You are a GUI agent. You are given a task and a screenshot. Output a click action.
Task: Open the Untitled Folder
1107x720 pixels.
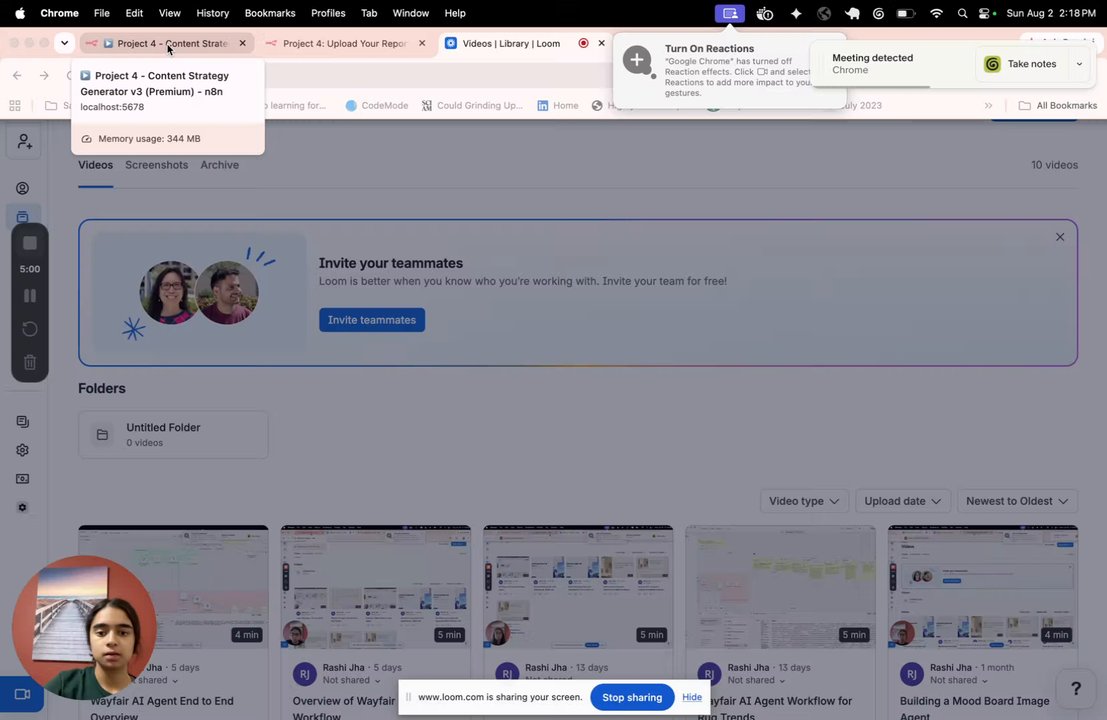pyautogui.click(x=173, y=435)
